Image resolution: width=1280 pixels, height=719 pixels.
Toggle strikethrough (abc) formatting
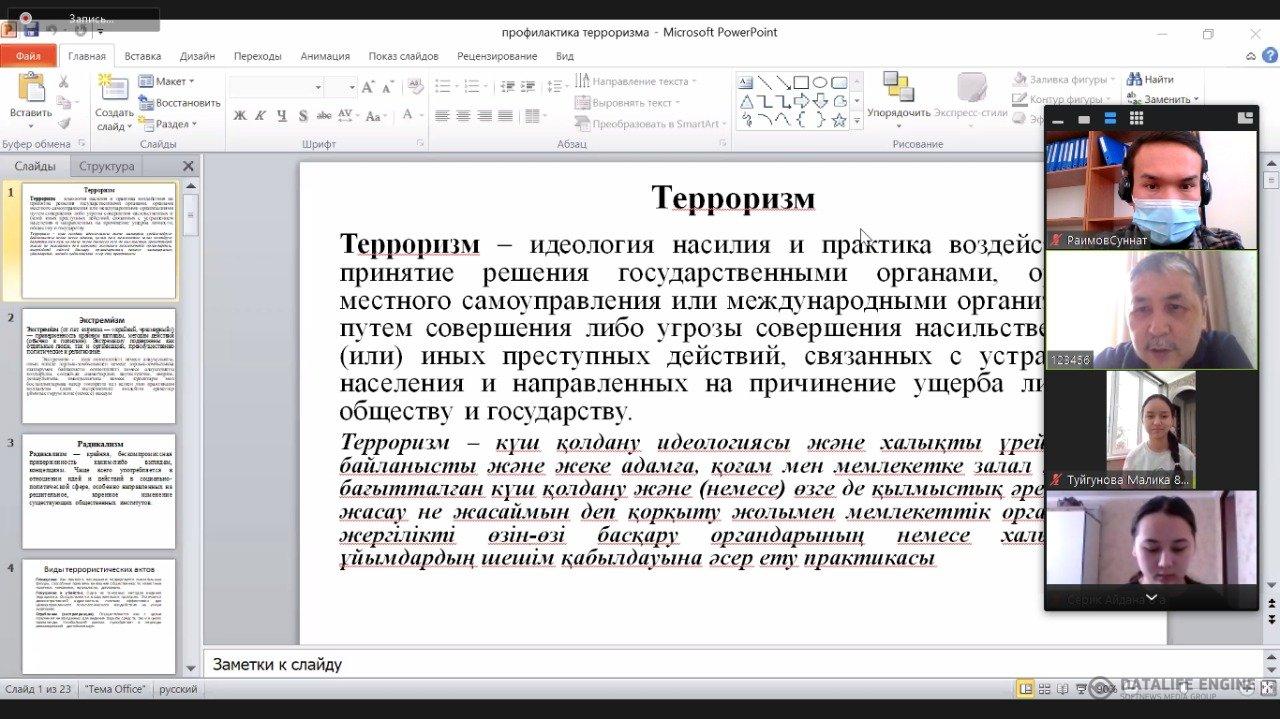(322, 116)
